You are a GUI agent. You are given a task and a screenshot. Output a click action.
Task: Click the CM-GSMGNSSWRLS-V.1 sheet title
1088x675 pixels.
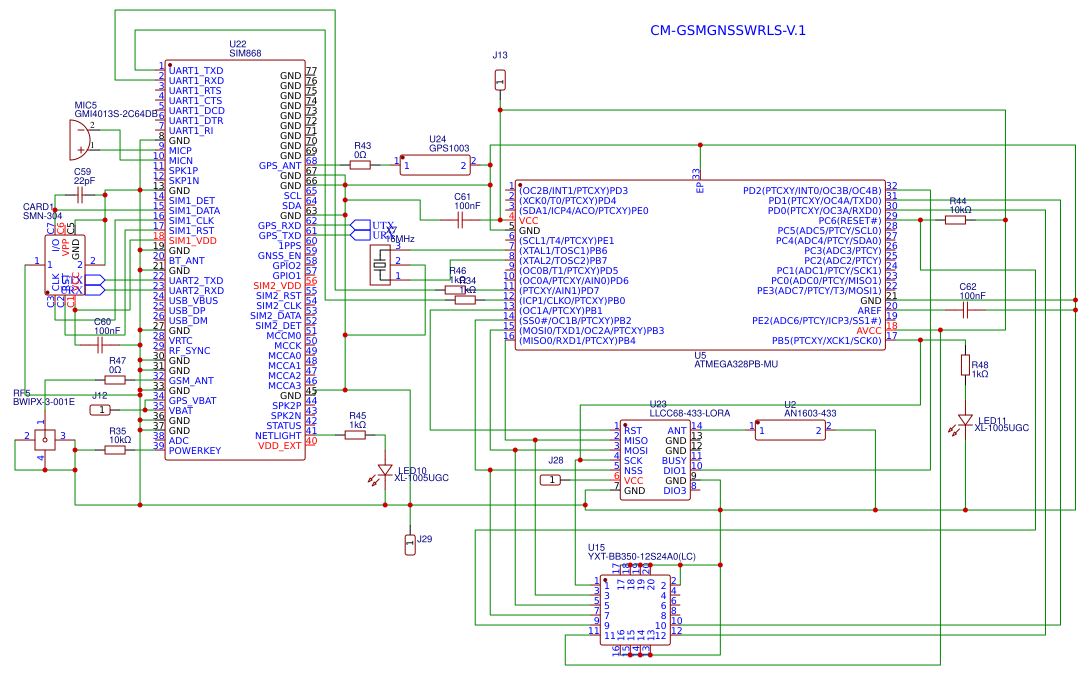pos(728,31)
